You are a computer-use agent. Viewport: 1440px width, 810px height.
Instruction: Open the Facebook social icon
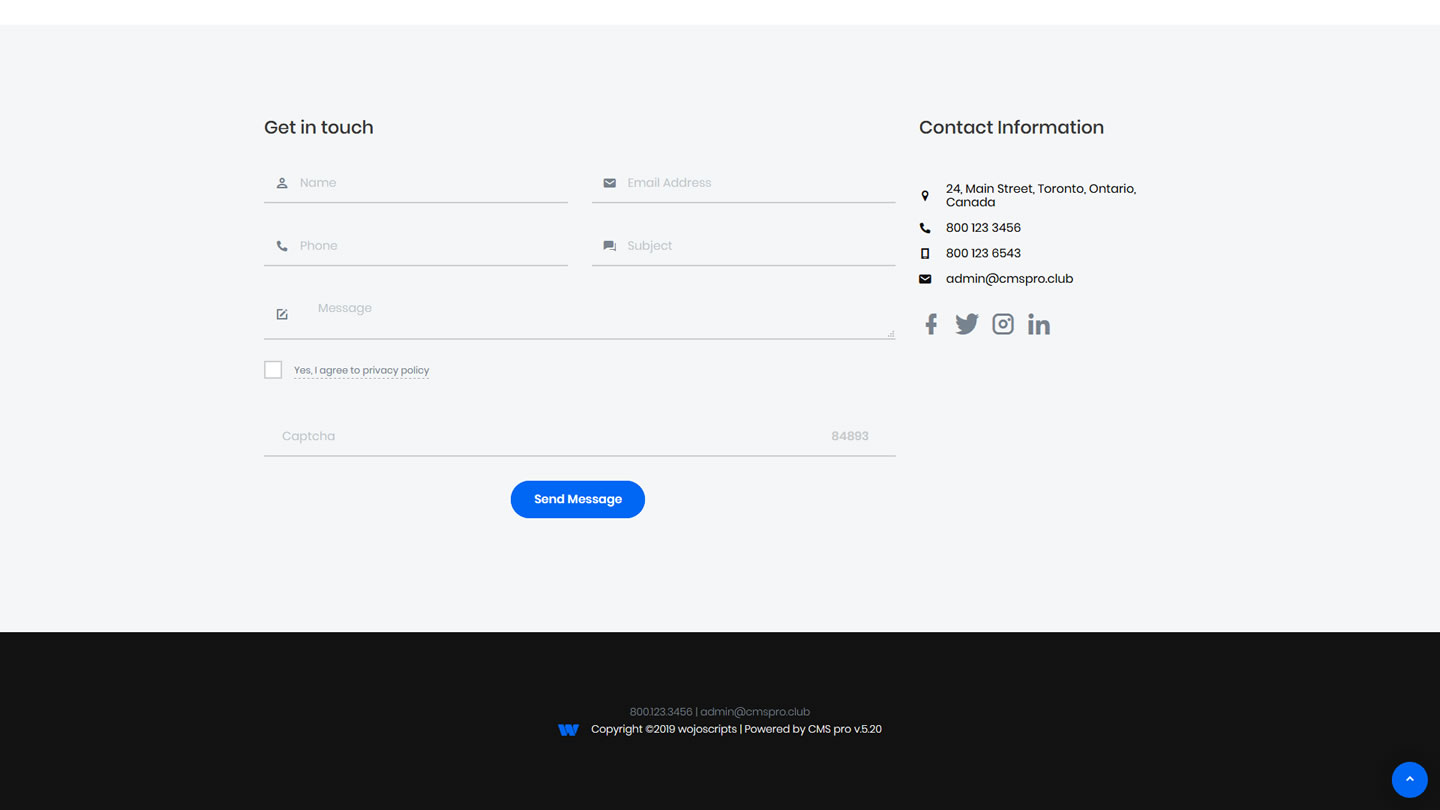(931, 324)
